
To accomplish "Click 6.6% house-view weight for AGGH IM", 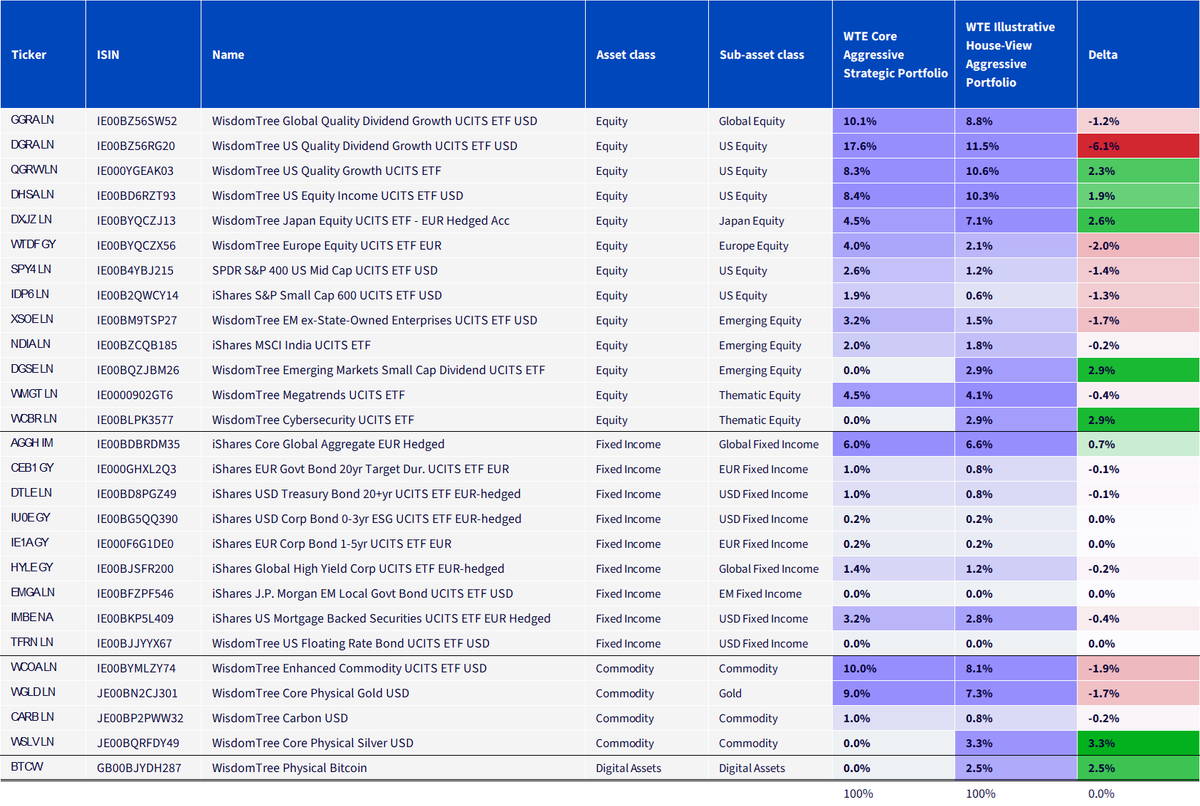I will tap(1017, 444).
